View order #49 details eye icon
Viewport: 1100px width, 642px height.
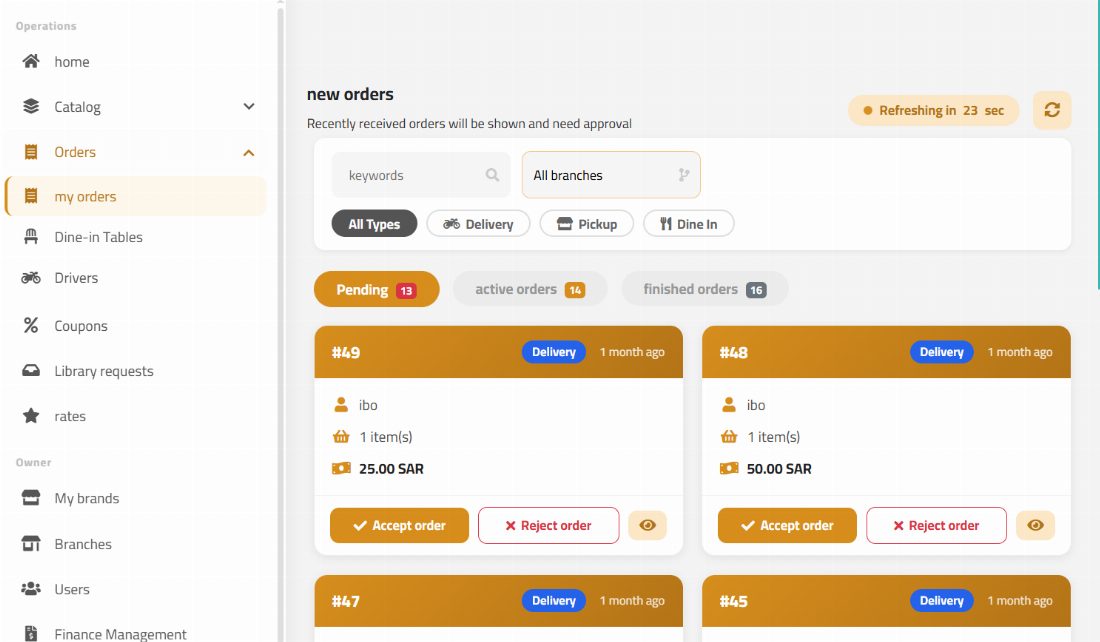point(648,526)
